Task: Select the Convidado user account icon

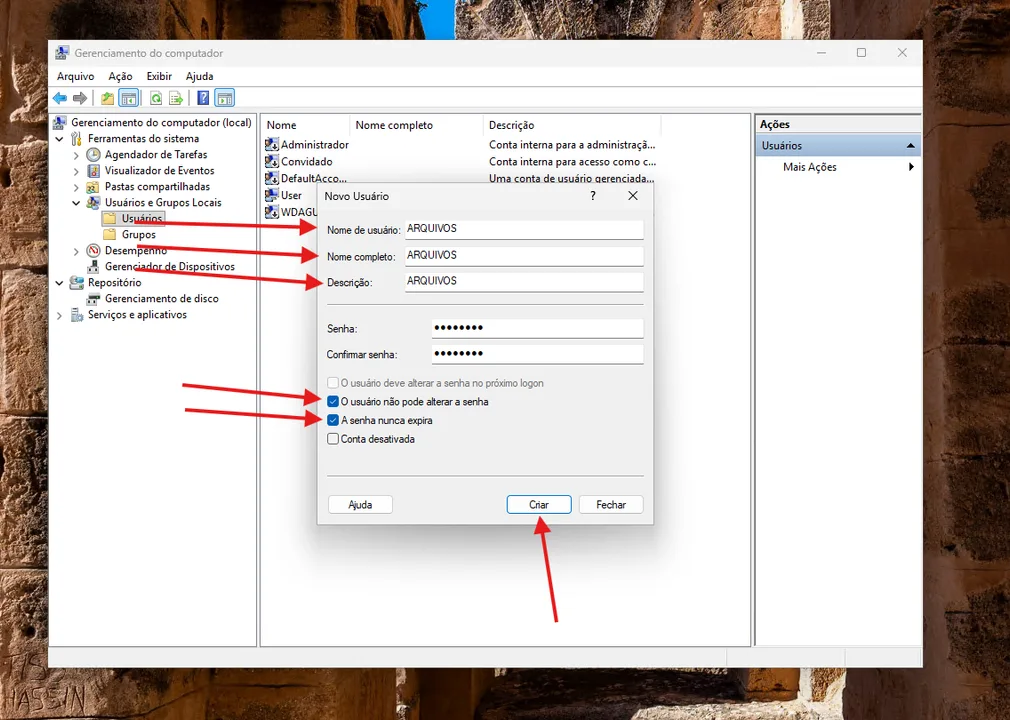Action: coord(272,162)
